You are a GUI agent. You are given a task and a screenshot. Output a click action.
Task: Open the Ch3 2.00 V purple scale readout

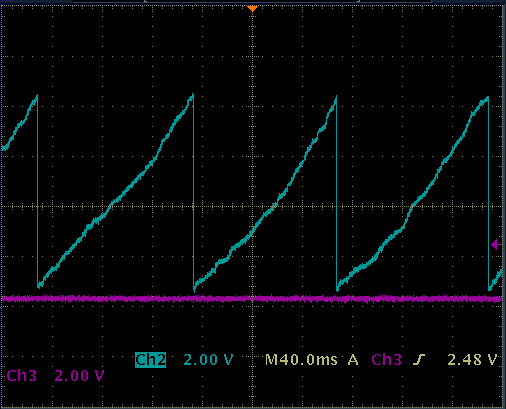pos(79,376)
